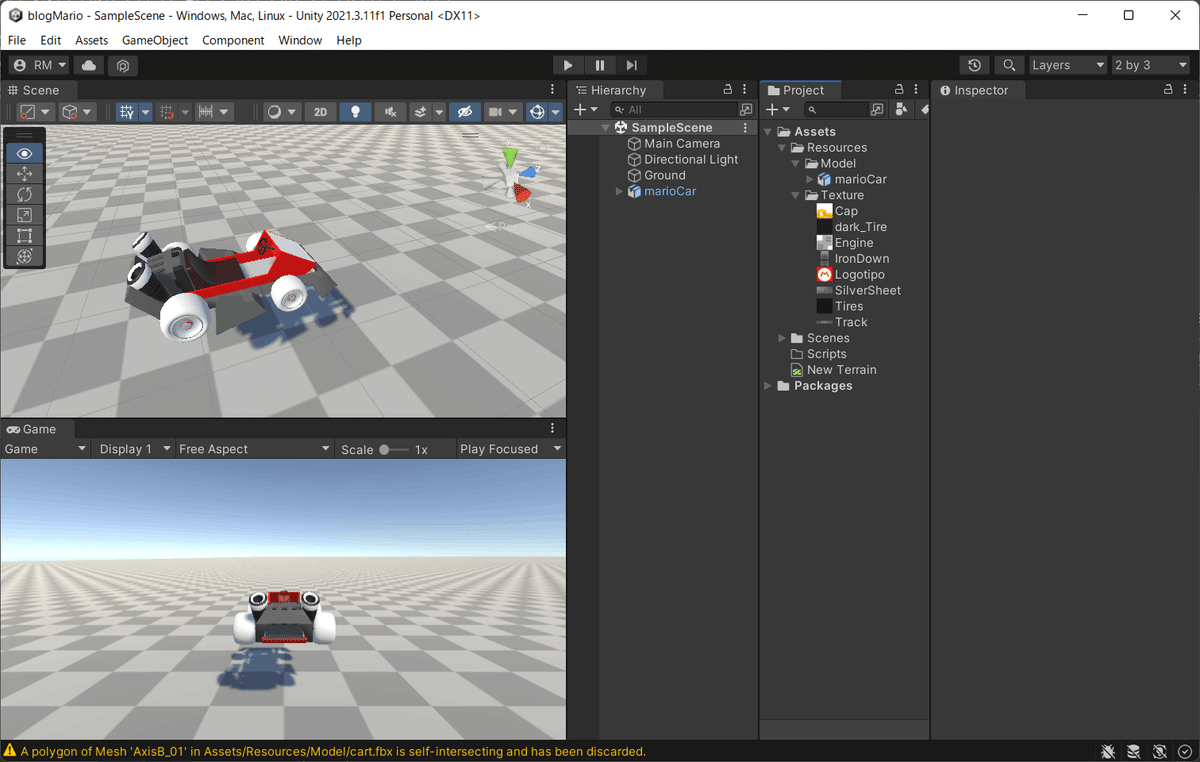Open the global Search magnifier
This screenshot has width=1200, height=762.
(1010, 65)
